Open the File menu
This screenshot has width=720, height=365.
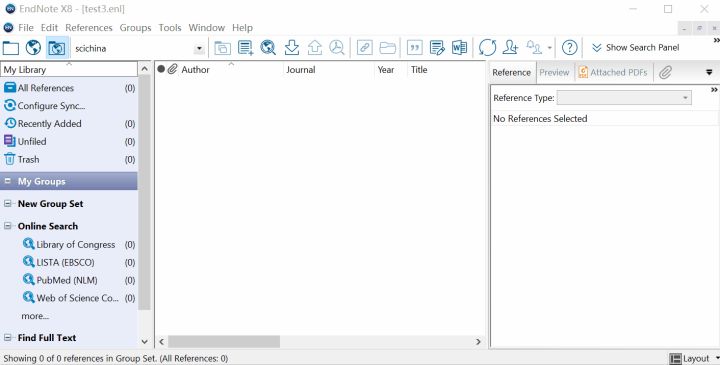pos(26,28)
